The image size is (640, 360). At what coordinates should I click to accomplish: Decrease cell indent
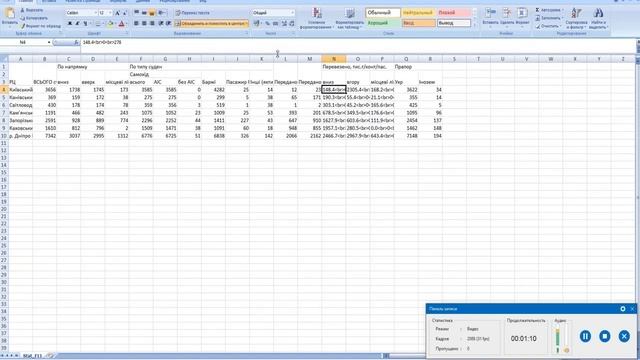coord(161,24)
